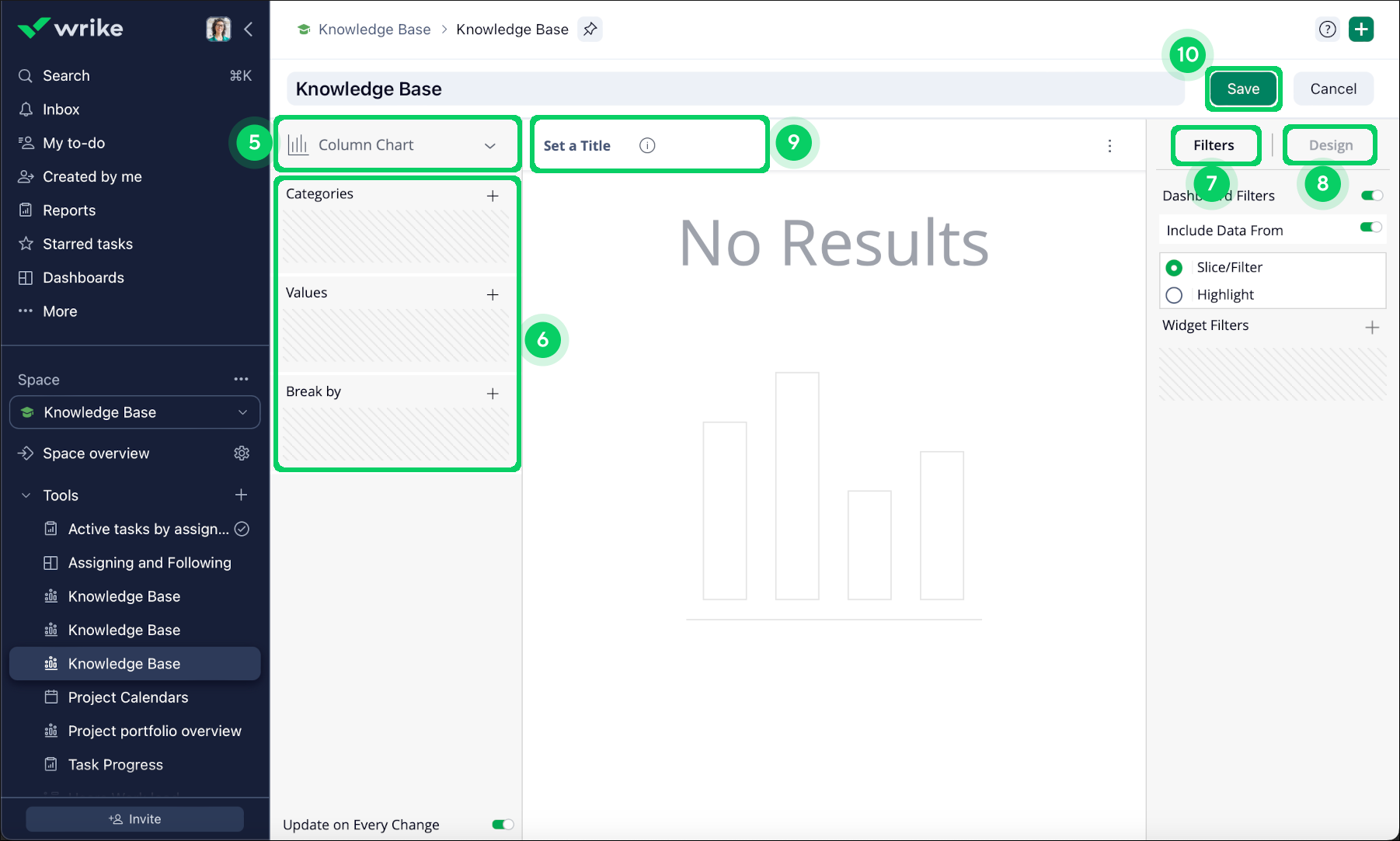Open Starred tasks
Viewport: 1400px width, 841px height.
point(87,243)
